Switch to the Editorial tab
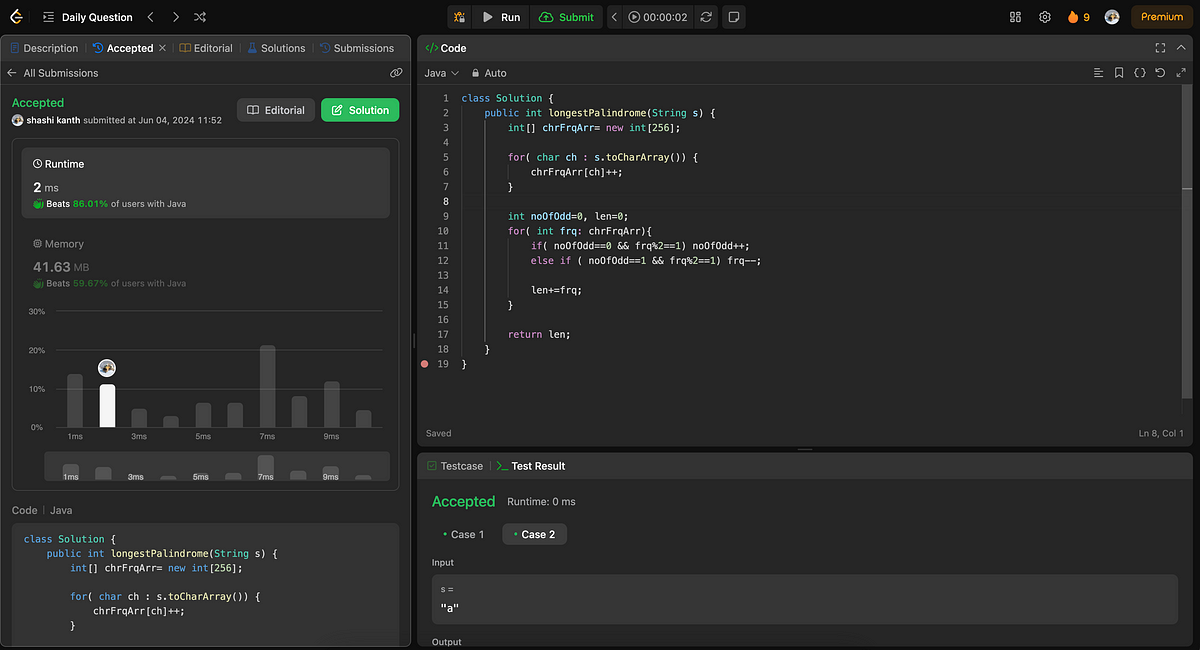This screenshot has width=1200, height=650. (206, 48)
